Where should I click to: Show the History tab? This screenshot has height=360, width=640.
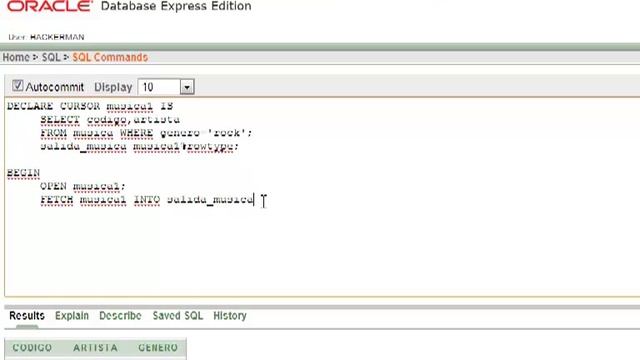click(230, 316)
